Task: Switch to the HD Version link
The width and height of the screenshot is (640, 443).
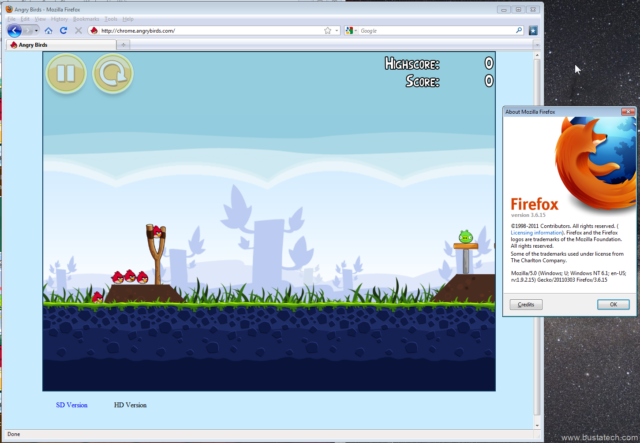Action: (130, 405)
